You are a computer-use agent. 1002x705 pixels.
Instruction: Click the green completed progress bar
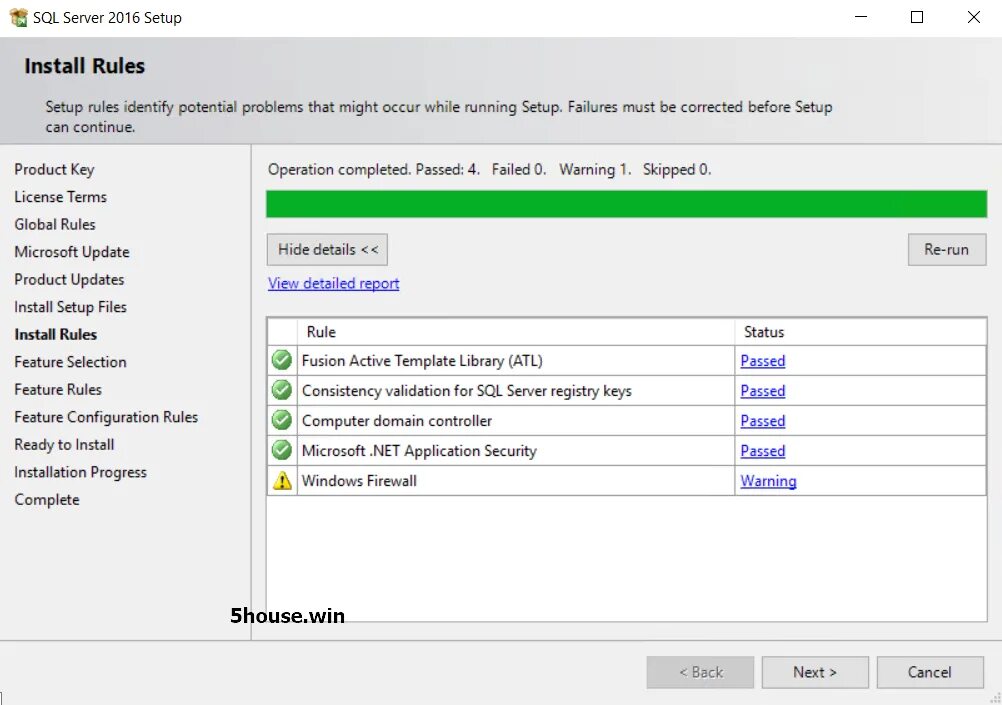pyautogui.click(x=626, y=204)
